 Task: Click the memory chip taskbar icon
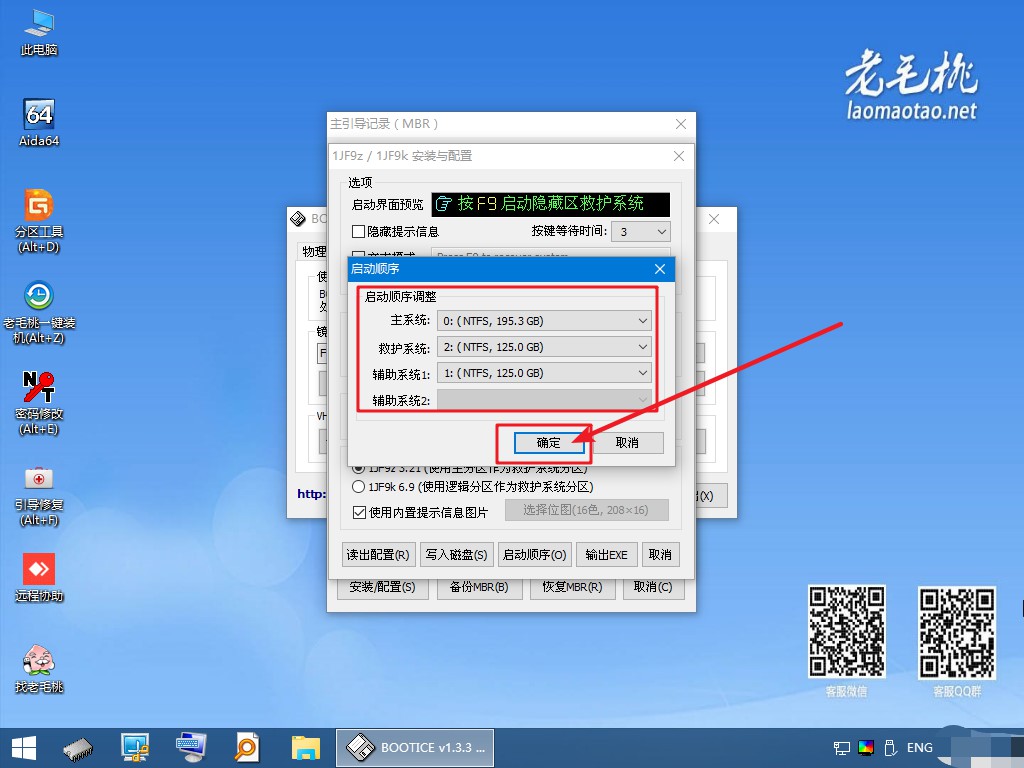coord(78,748)
